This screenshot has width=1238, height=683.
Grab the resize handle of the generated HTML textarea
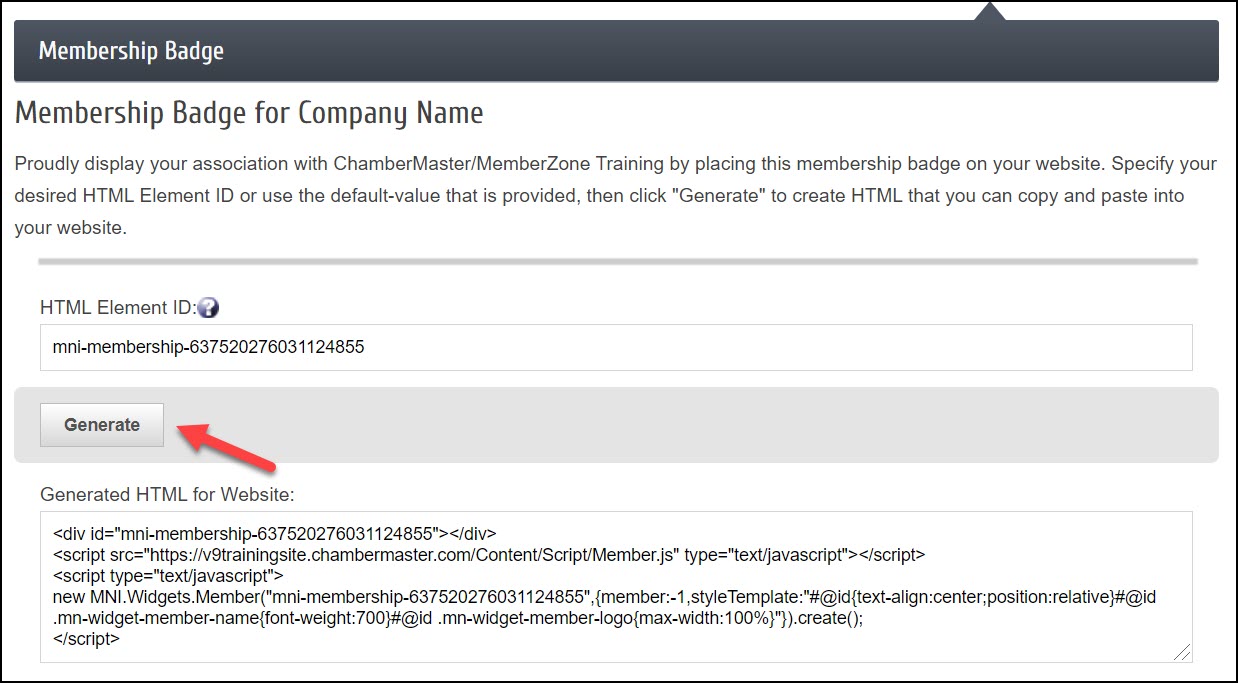1182,652
